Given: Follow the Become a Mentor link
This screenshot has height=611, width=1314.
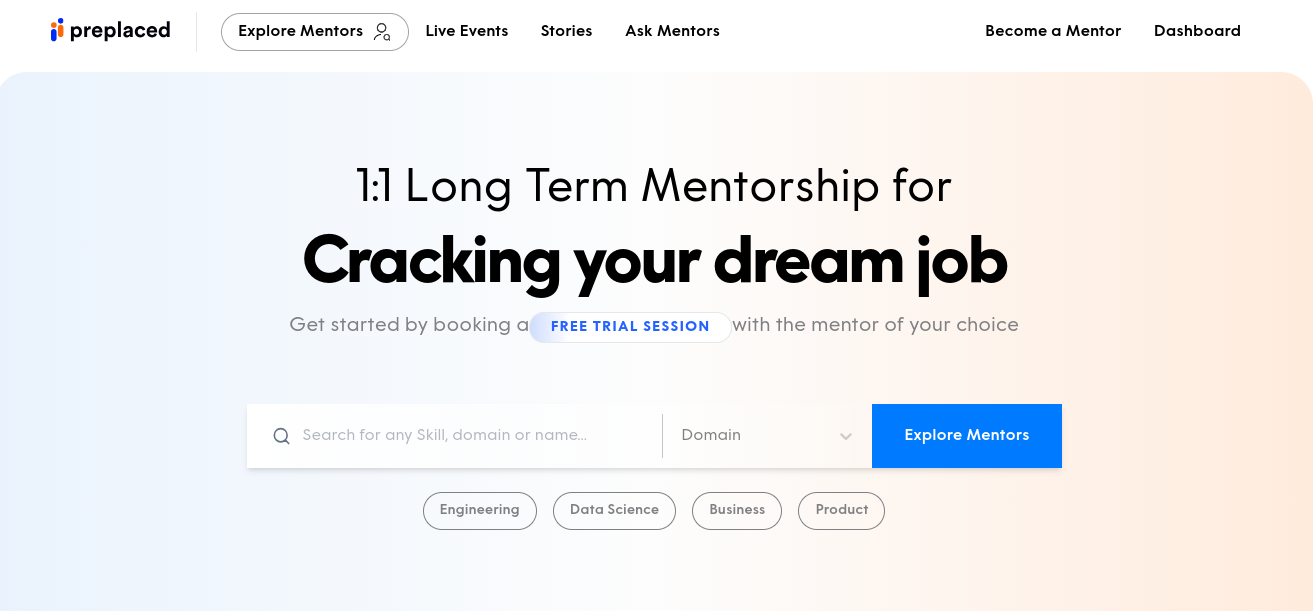Looking at the screenshot, I should pos(1053,31).
